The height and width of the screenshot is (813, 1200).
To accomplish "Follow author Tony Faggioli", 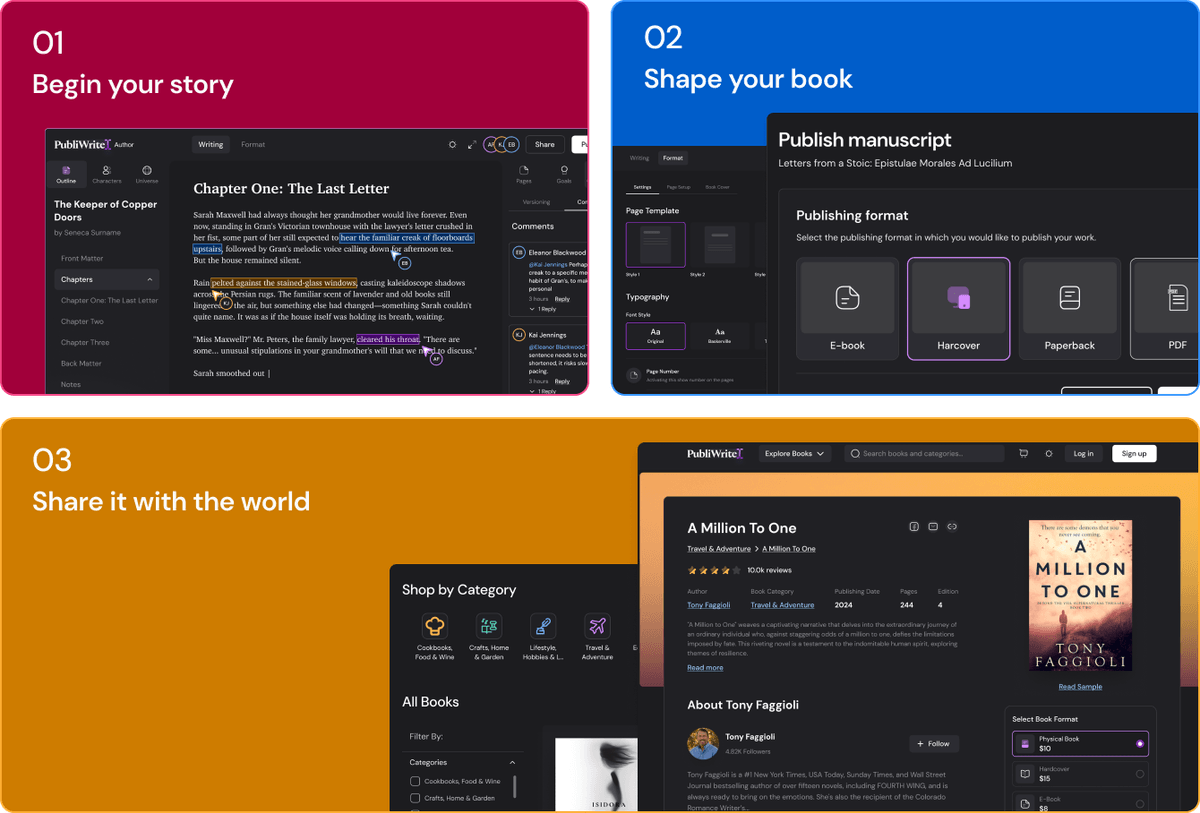I will (933, 743).
